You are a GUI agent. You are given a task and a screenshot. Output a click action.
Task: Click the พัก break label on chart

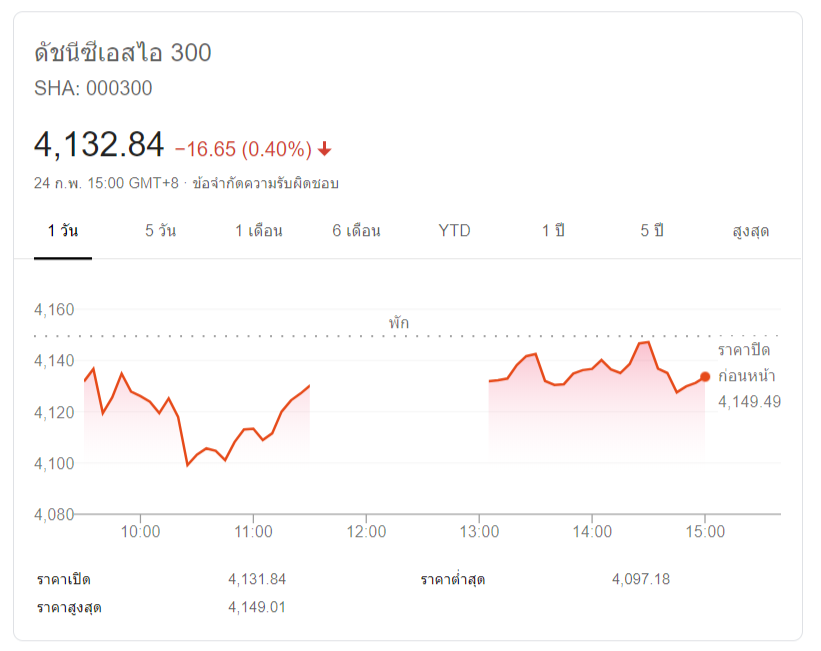click(398, 322)
